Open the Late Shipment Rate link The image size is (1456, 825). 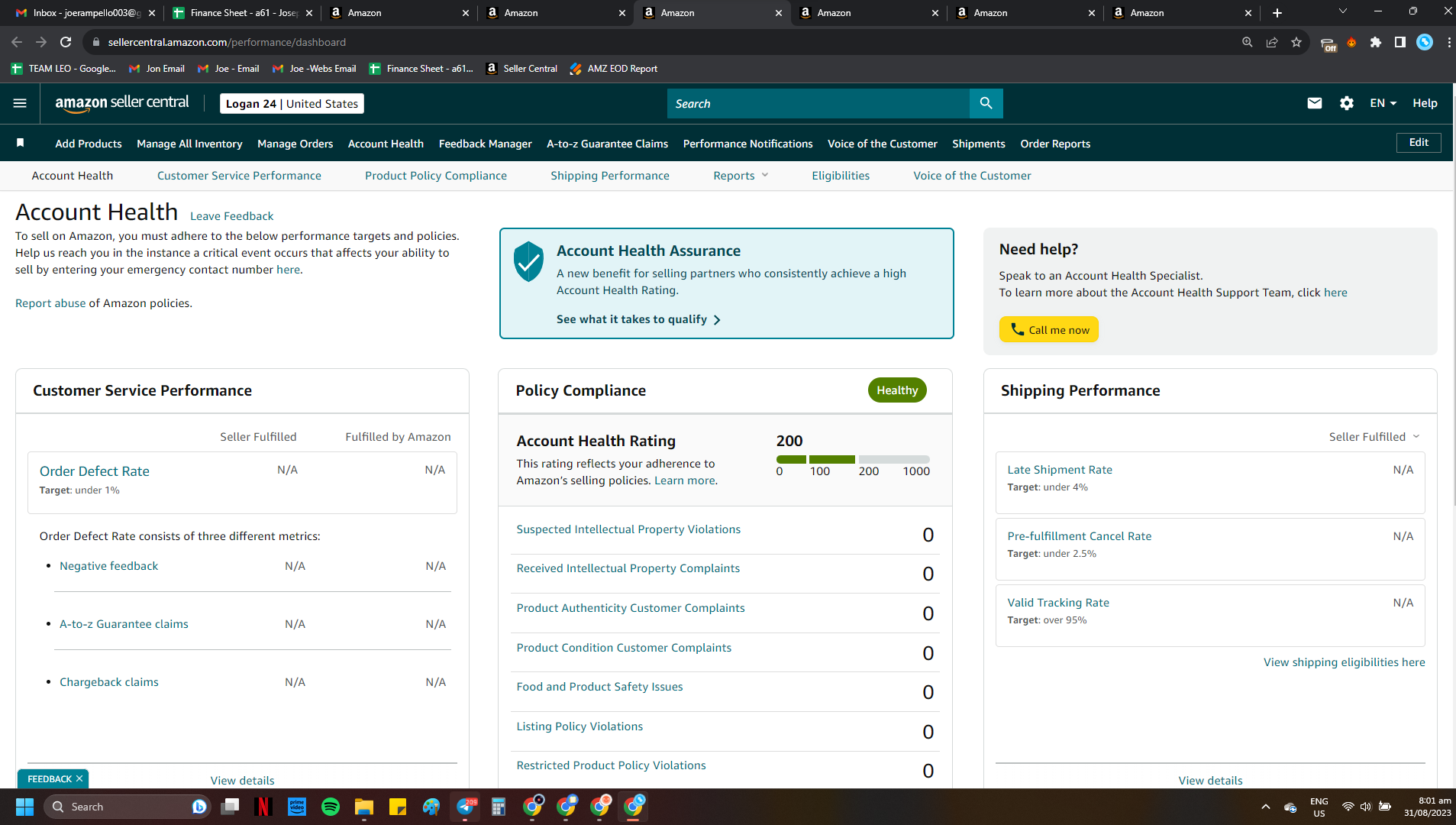pyautogui.click(x=1060, y=470)
